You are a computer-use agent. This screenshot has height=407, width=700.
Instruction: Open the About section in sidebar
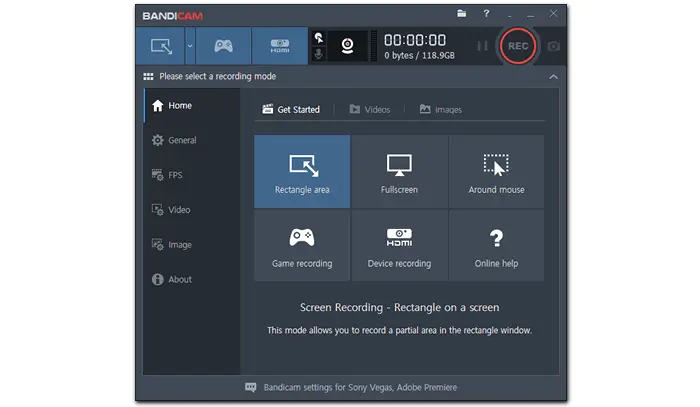click(x=192, y=279)
